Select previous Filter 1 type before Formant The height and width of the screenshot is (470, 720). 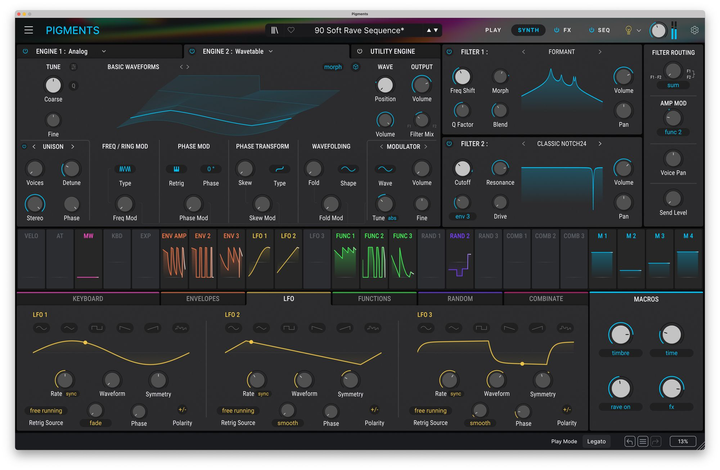[x=523, y=52]
